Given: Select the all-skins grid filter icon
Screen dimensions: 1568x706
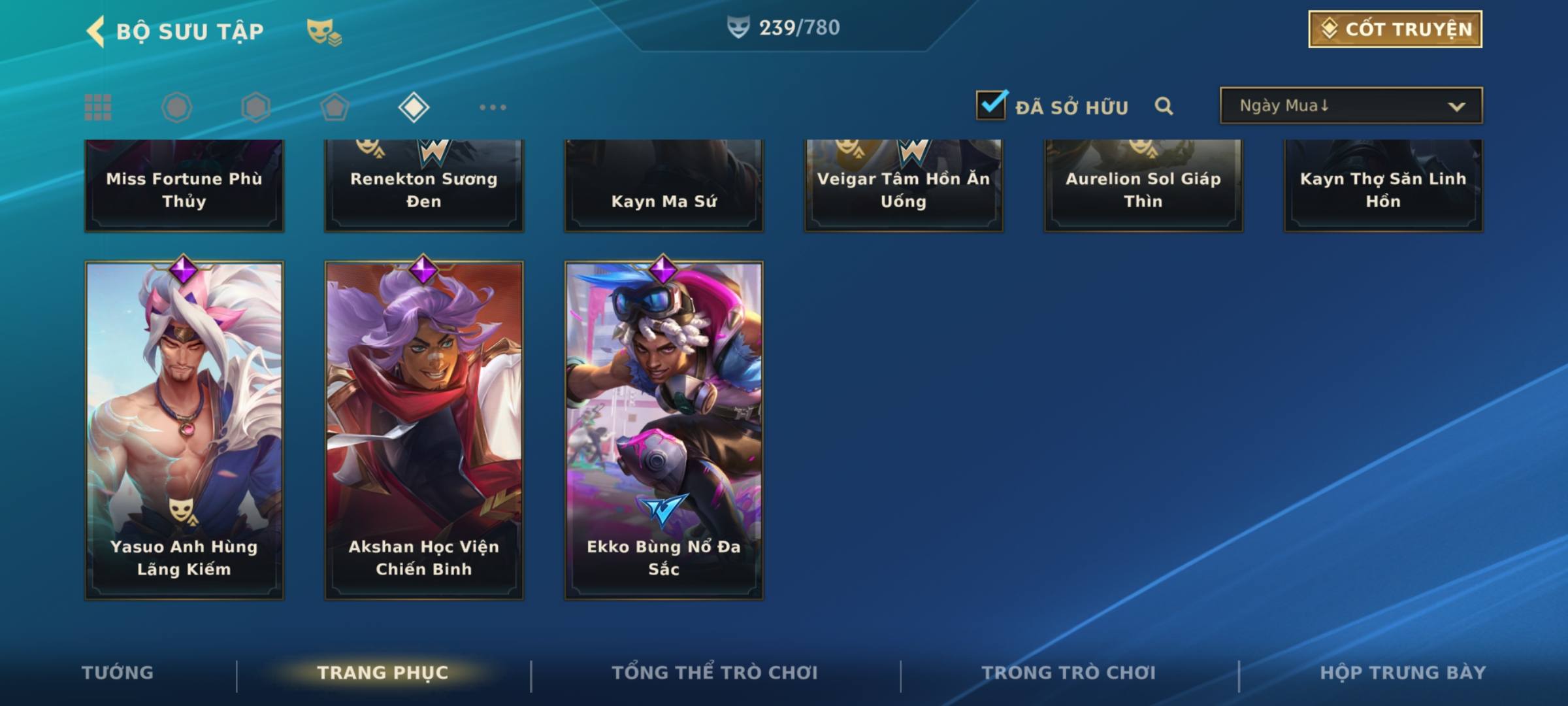Looking at the screenshot, I should (98, 107).
